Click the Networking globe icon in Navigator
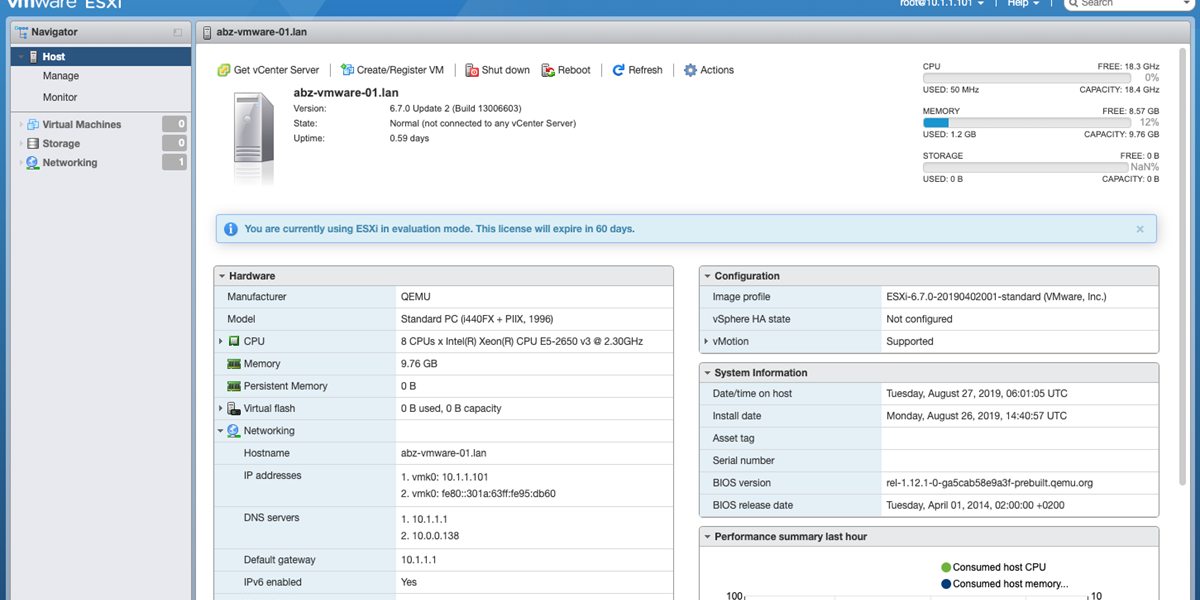 33,162
